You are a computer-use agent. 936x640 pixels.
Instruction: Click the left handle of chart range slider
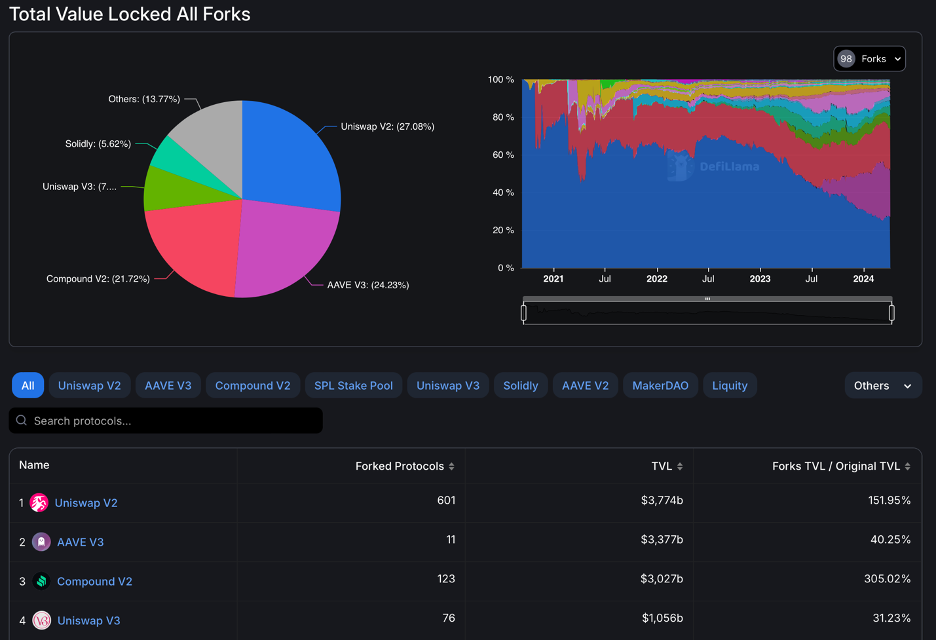(x=524, y=312)
